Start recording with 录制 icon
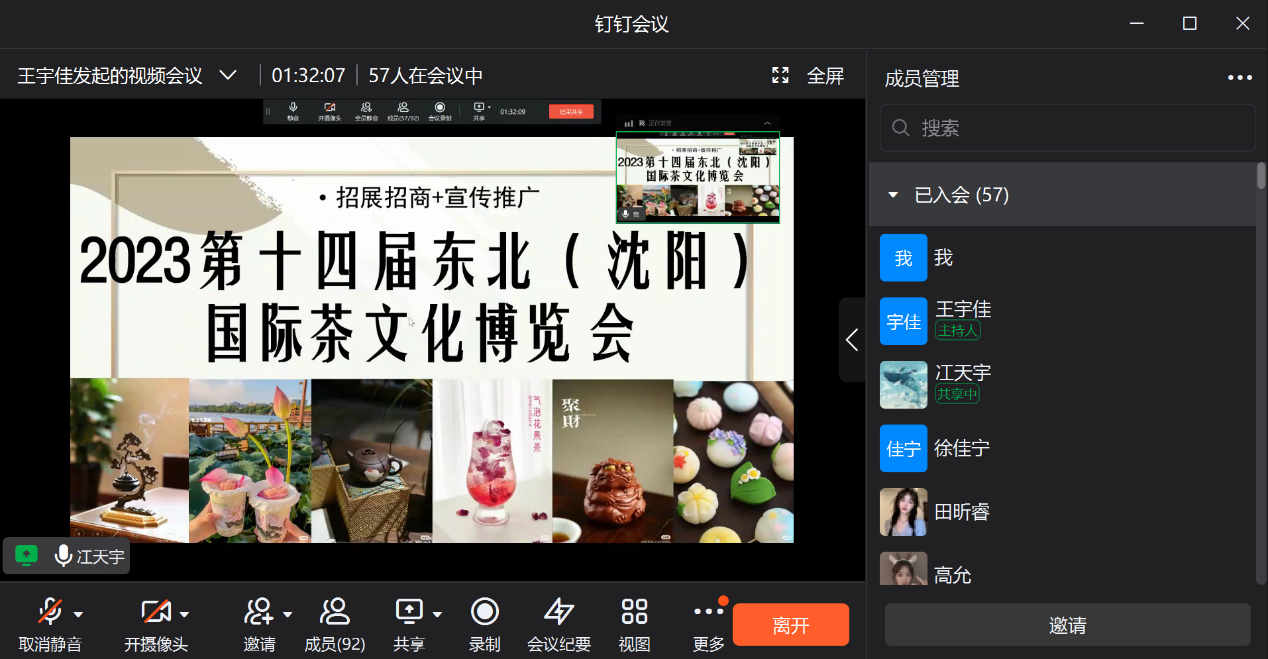 point(485,611)
